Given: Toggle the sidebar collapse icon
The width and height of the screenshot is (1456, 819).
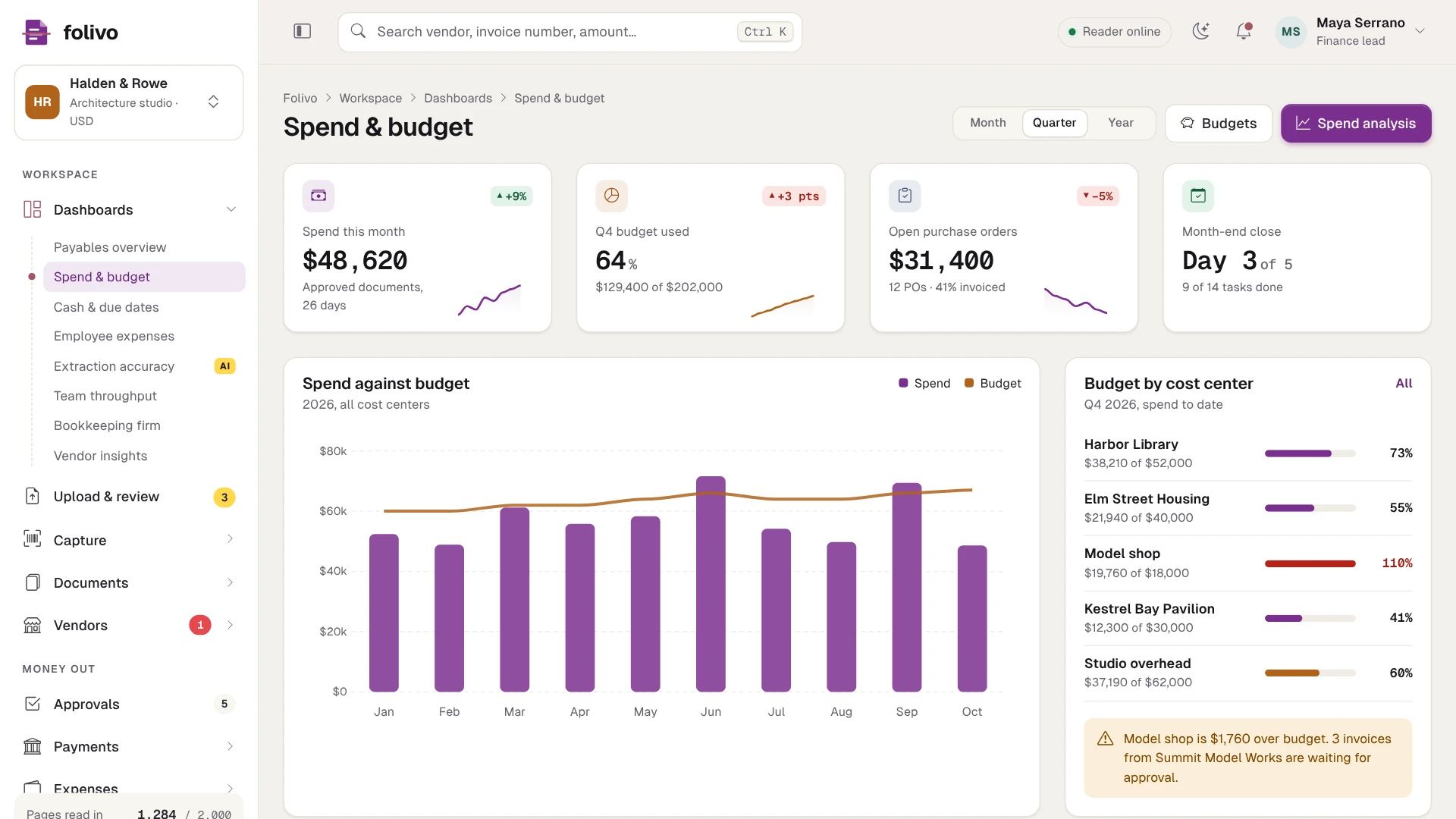Looking at the screenshot, I should (x=302, y=31).
